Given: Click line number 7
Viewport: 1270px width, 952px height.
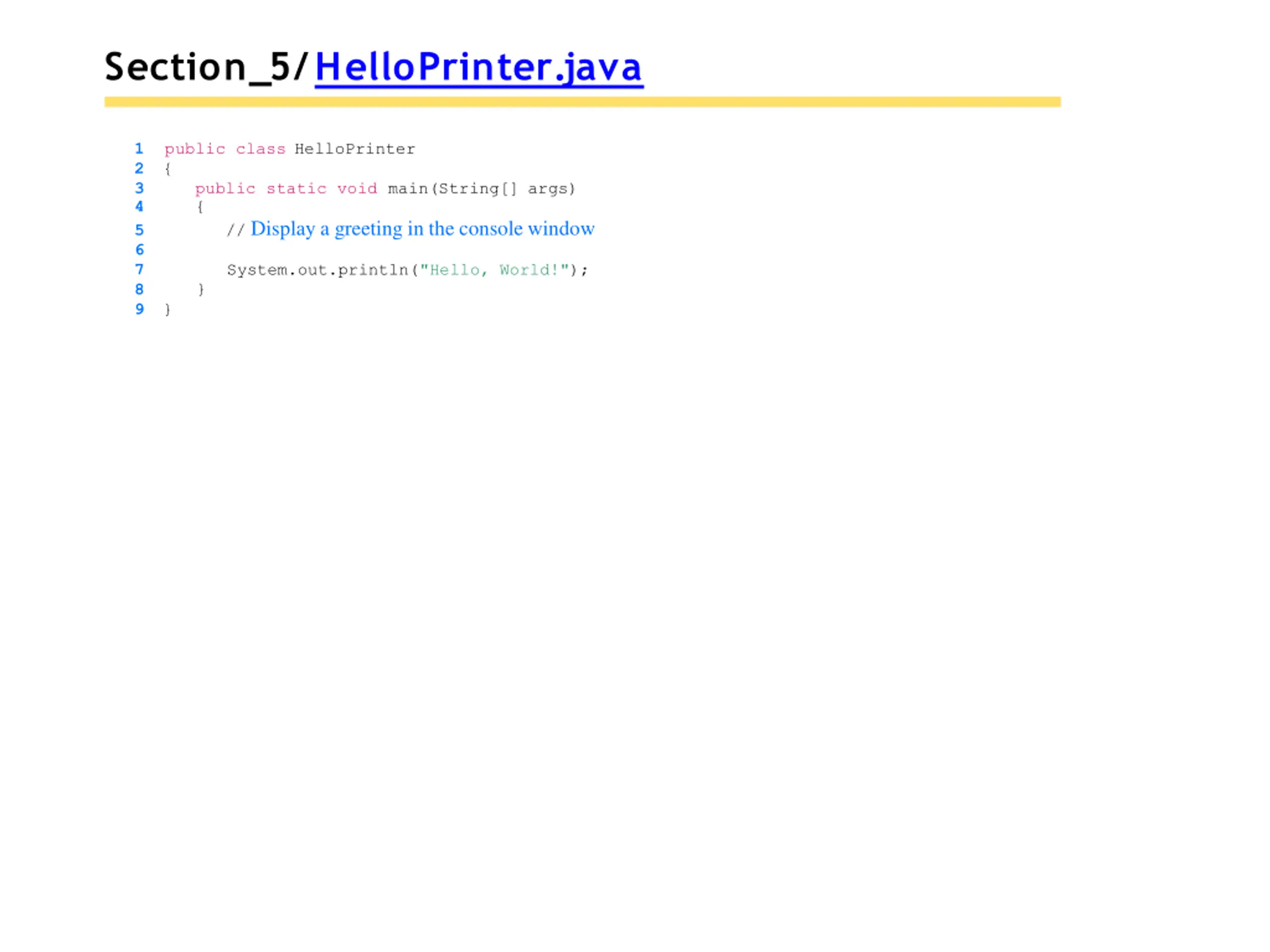Looking at the screenshot, I should (139, 269).
